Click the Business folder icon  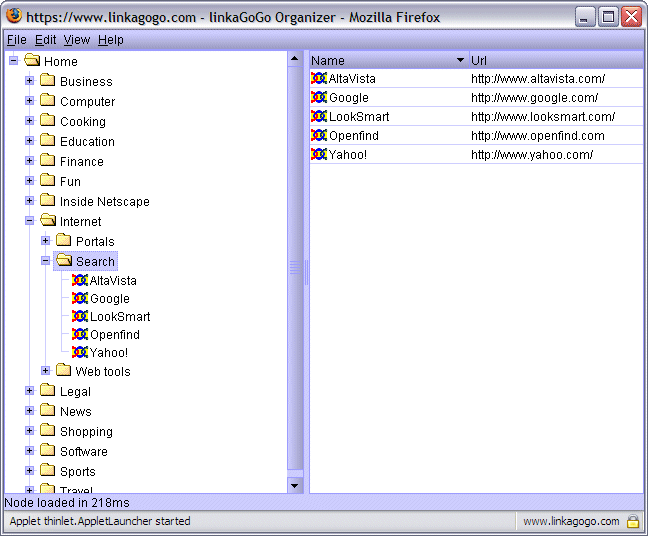pyautogui.click(x=48, y=80)
